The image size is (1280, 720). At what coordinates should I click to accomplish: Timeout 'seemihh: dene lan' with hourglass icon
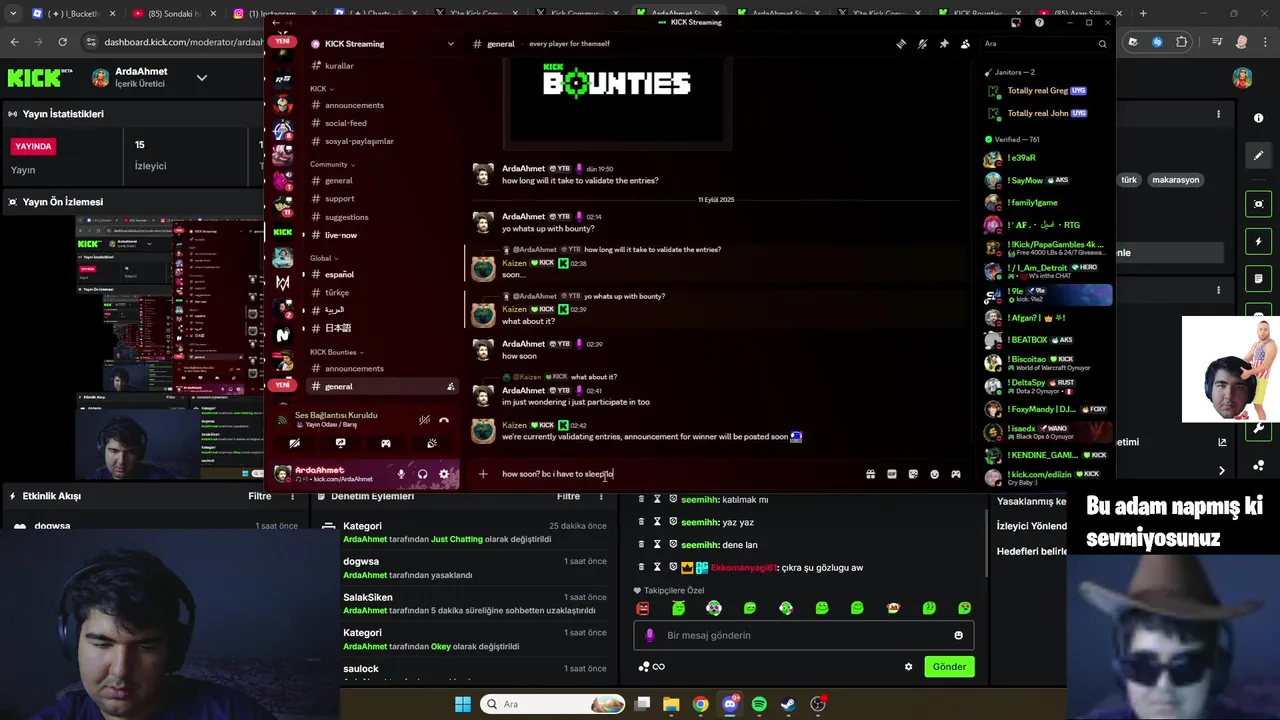(657, 544)
